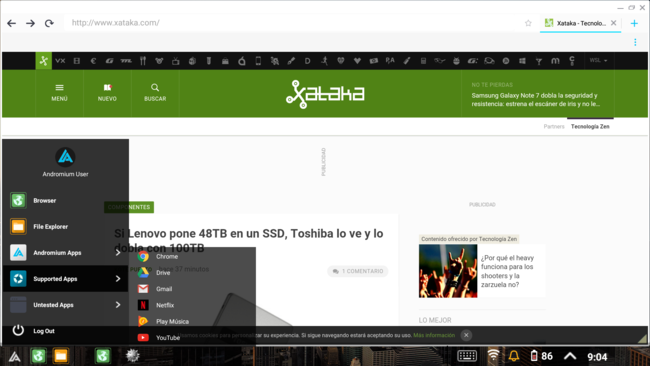Click battery 86 indicator
The image size is (650, 366).
coord(542,356)
